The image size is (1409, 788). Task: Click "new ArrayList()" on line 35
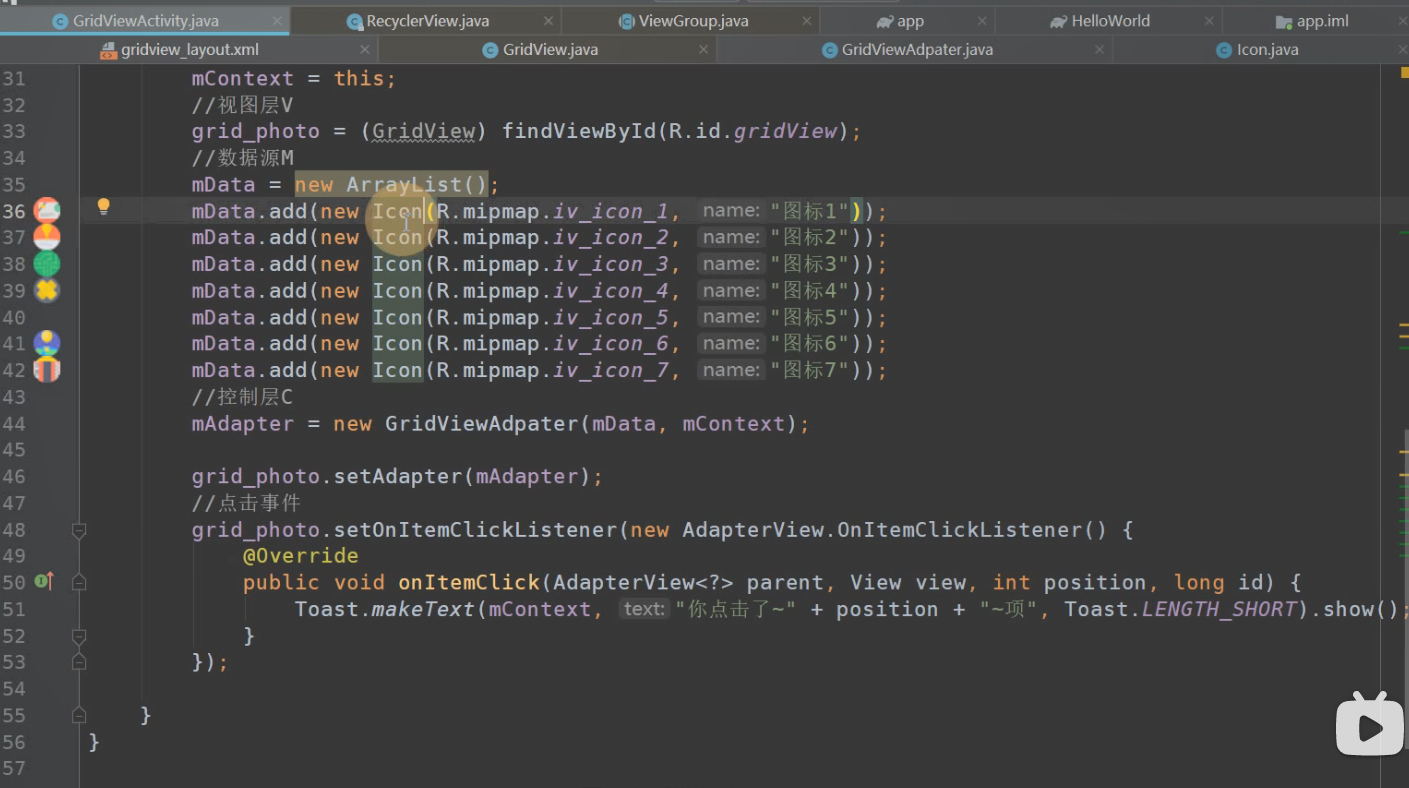(x=391, y=184)
